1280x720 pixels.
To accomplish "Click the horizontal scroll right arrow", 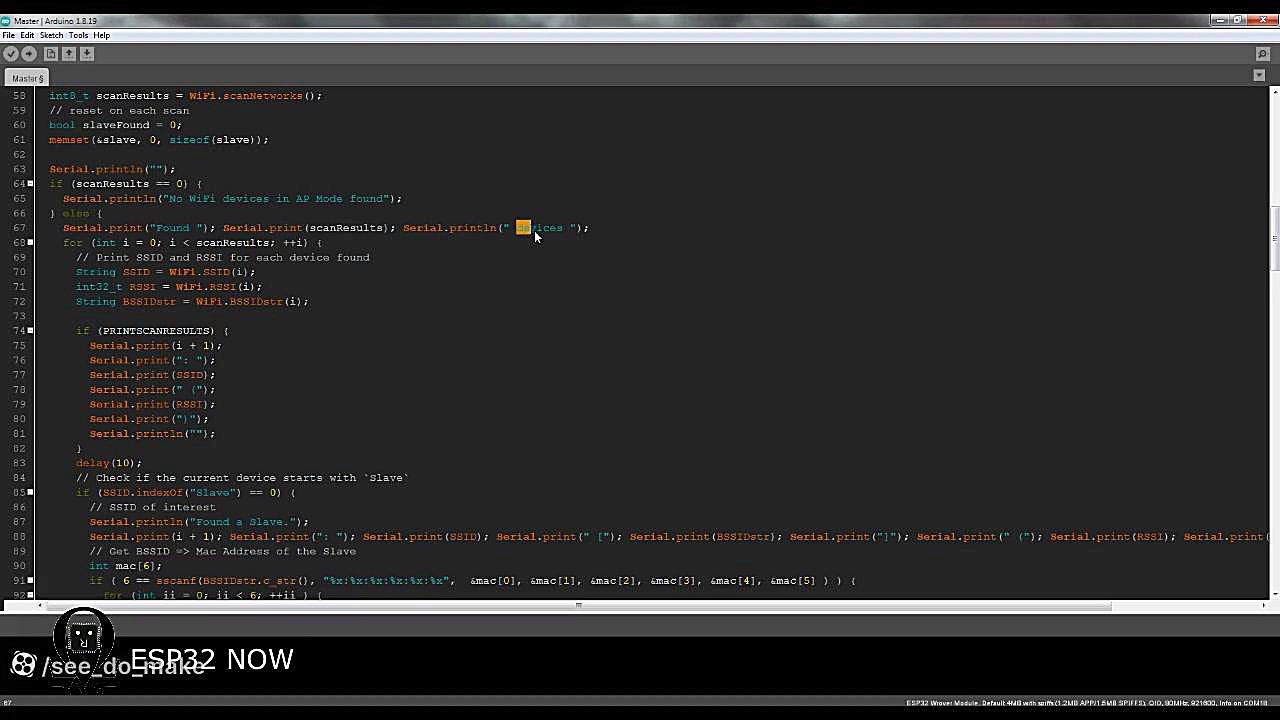I will tap(1263, 605).
